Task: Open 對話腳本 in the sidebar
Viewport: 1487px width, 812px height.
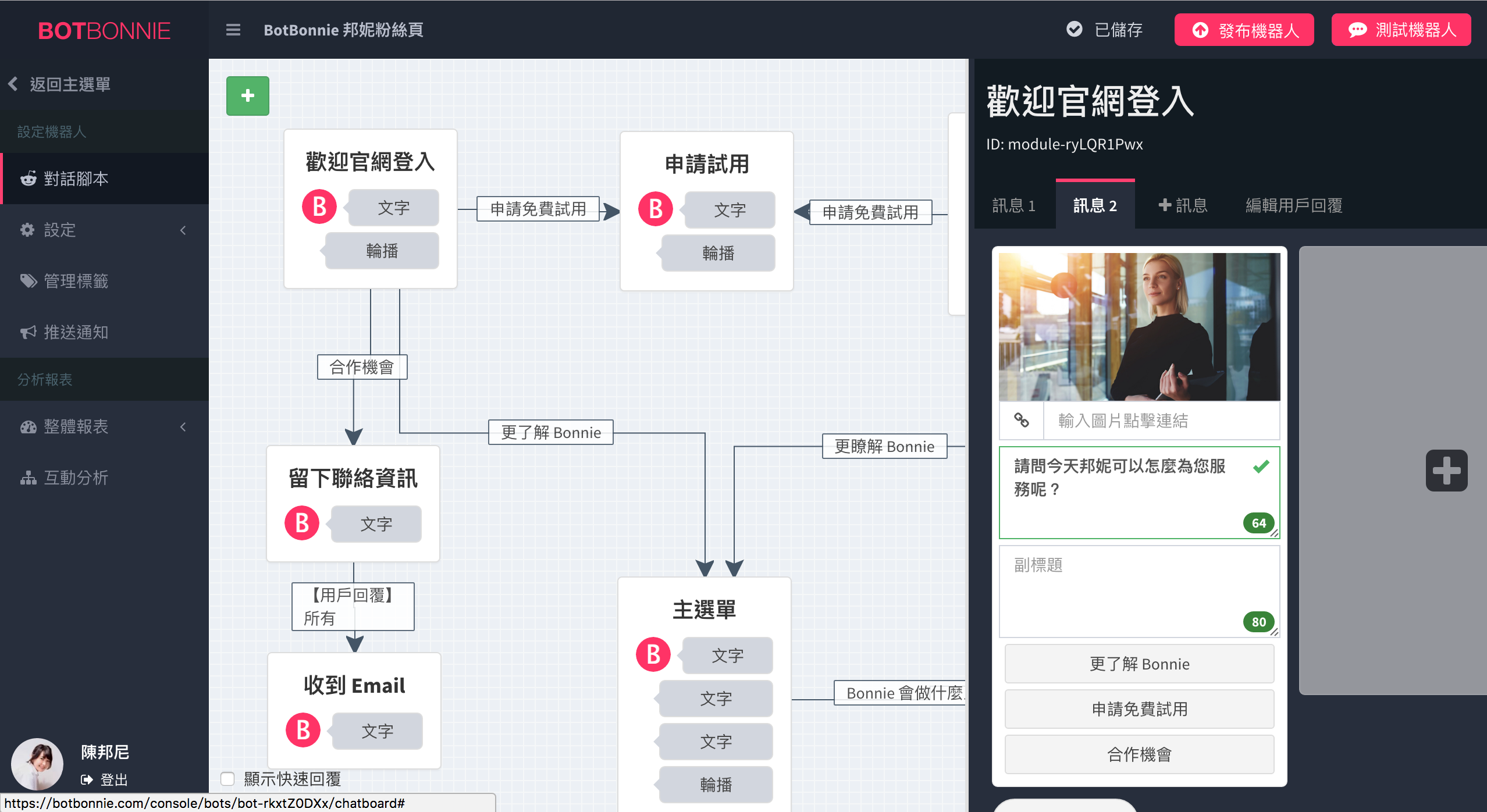Action: pos(105,179)
